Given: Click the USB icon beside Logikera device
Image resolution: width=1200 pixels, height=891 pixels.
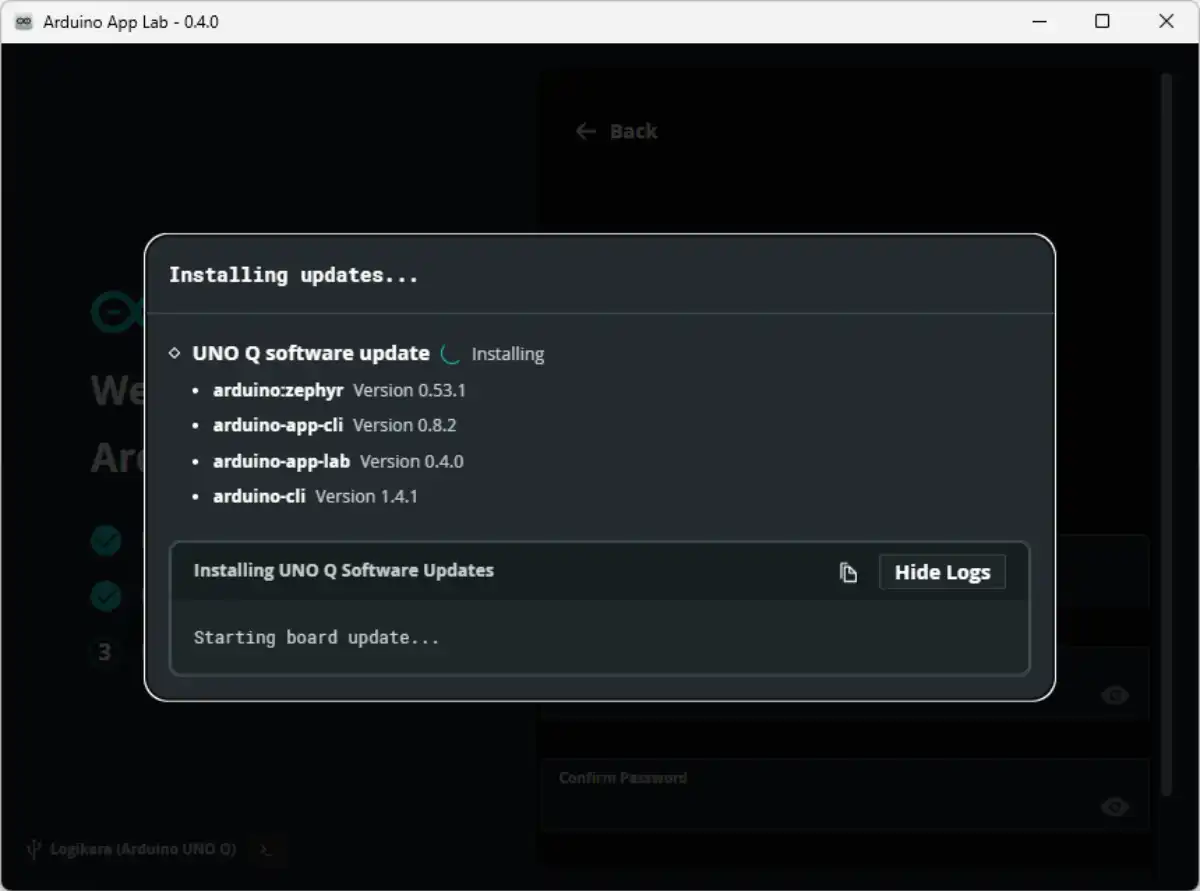Looking at the screenshot, I should tap(36, 848).
